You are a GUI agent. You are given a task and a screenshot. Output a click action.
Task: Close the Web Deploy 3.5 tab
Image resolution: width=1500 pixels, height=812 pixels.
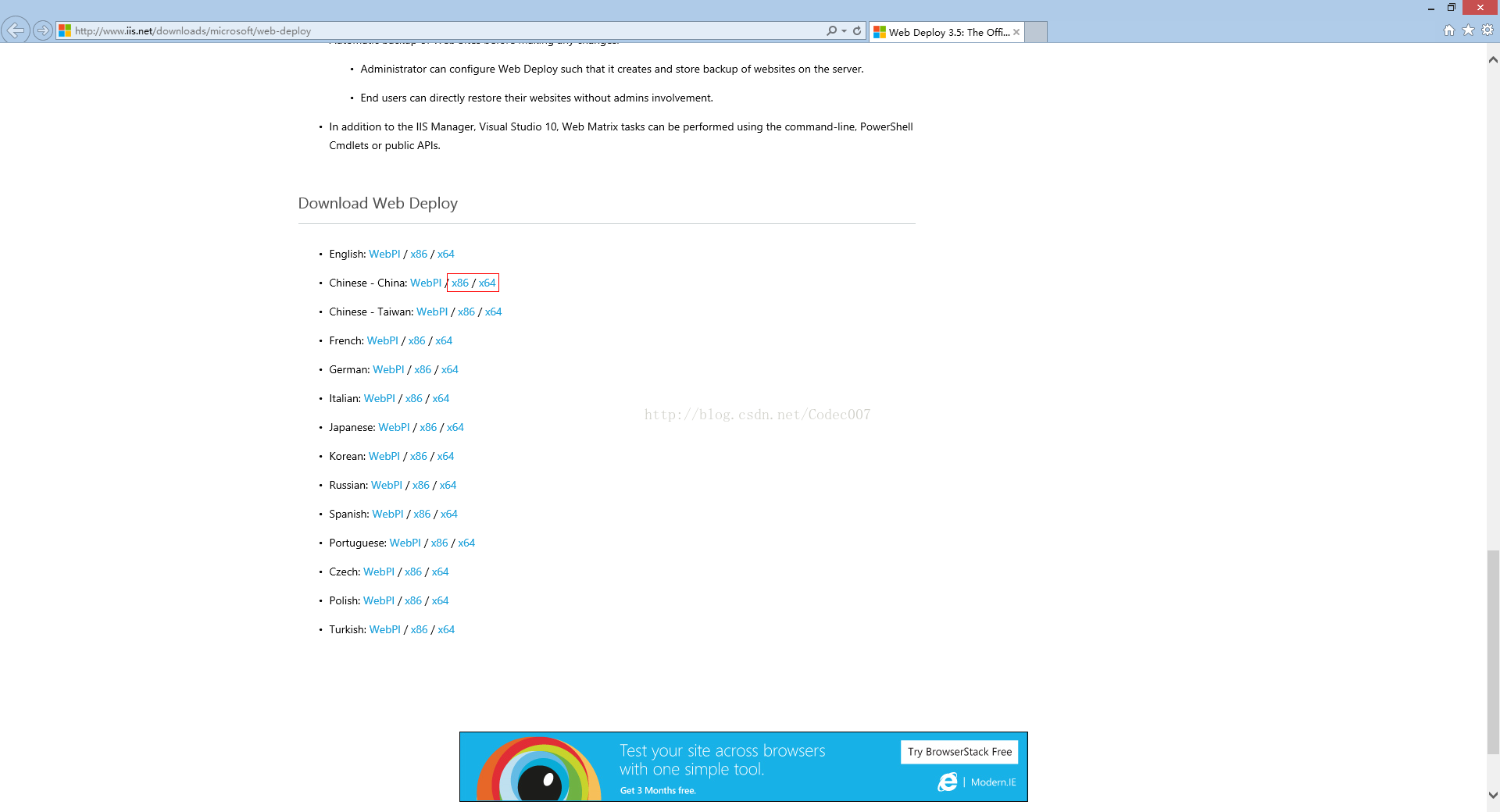point(1016,32)
